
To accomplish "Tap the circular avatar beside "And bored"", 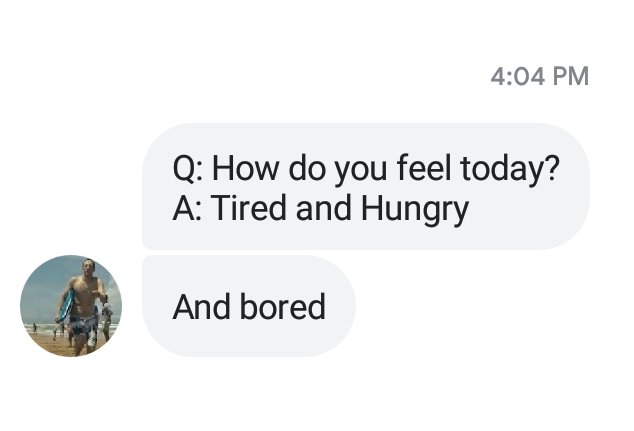I will pos(71,306).
